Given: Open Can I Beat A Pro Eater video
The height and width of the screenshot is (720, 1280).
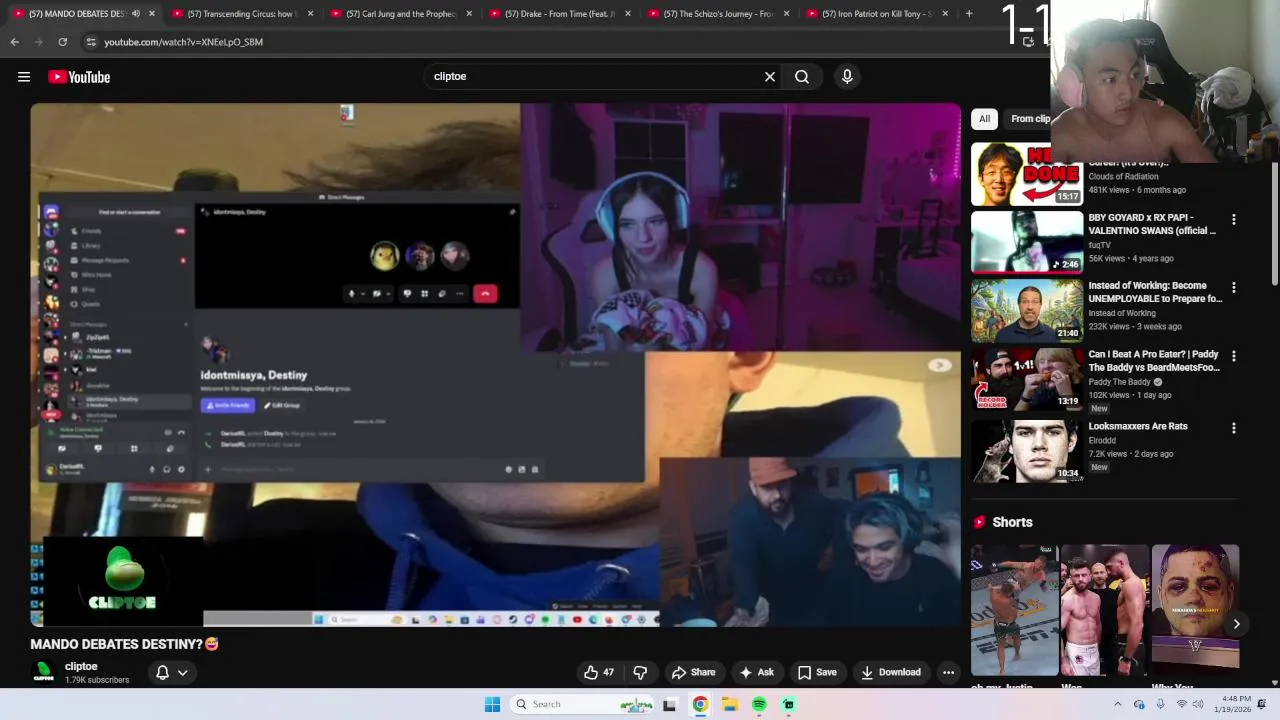Looking at the screenshot, I should coord(1027,378).
